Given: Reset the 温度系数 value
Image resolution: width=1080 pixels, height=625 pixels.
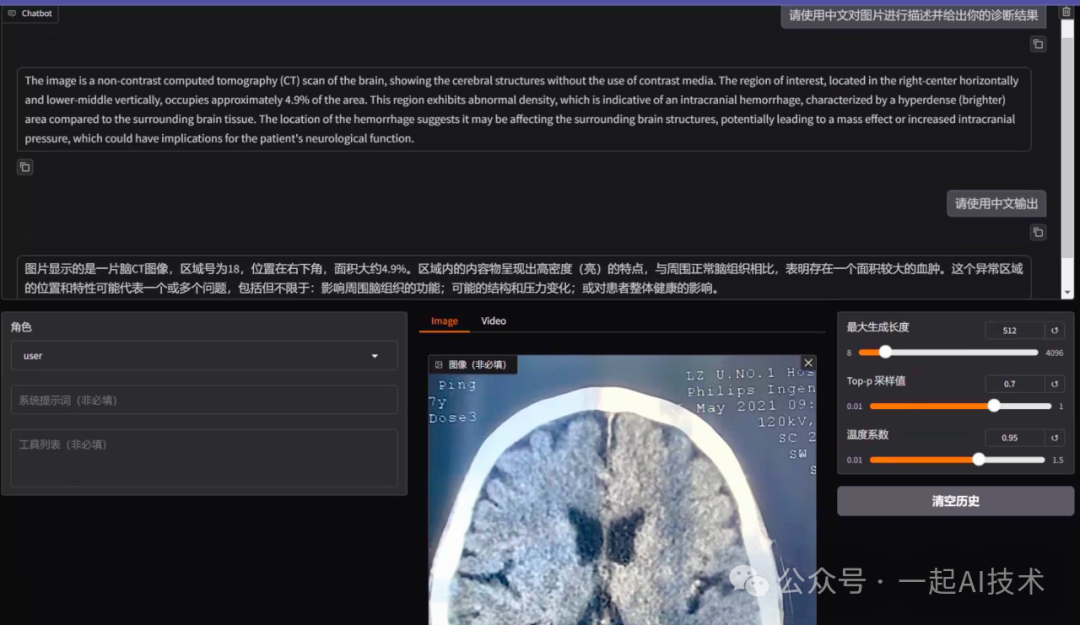Looking at the screenshot, I should pyautogui.click(x=1057, y=437).
